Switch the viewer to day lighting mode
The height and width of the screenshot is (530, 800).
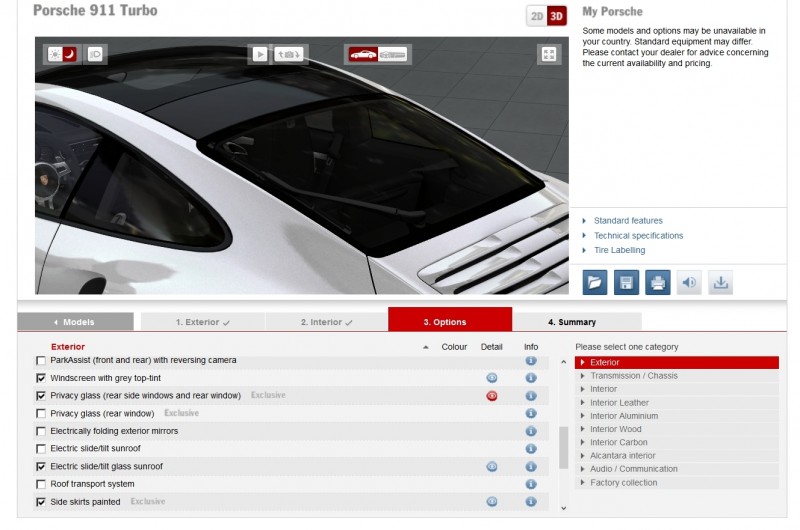55,54
